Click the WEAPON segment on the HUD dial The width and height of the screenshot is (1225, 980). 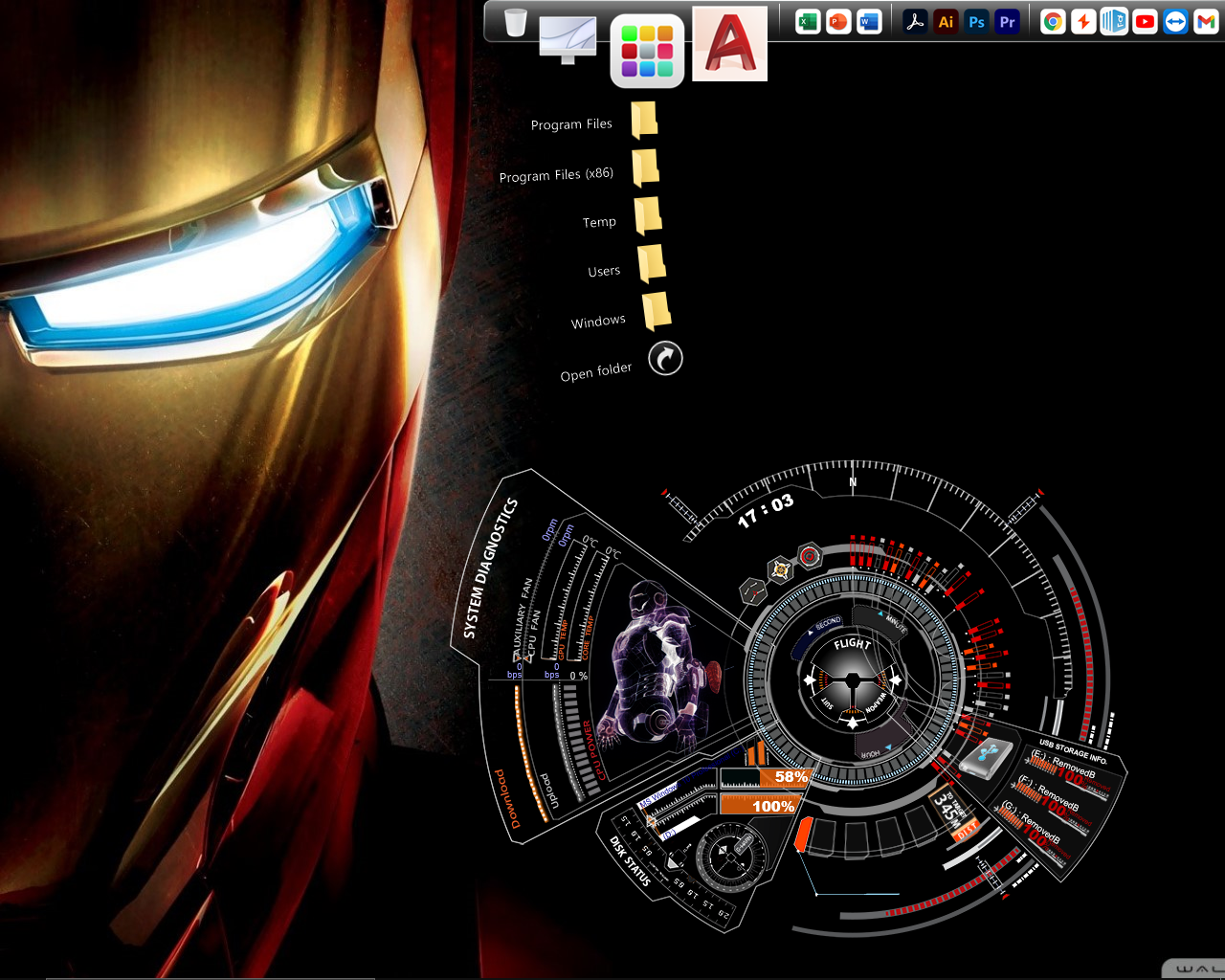coord(876,703)
